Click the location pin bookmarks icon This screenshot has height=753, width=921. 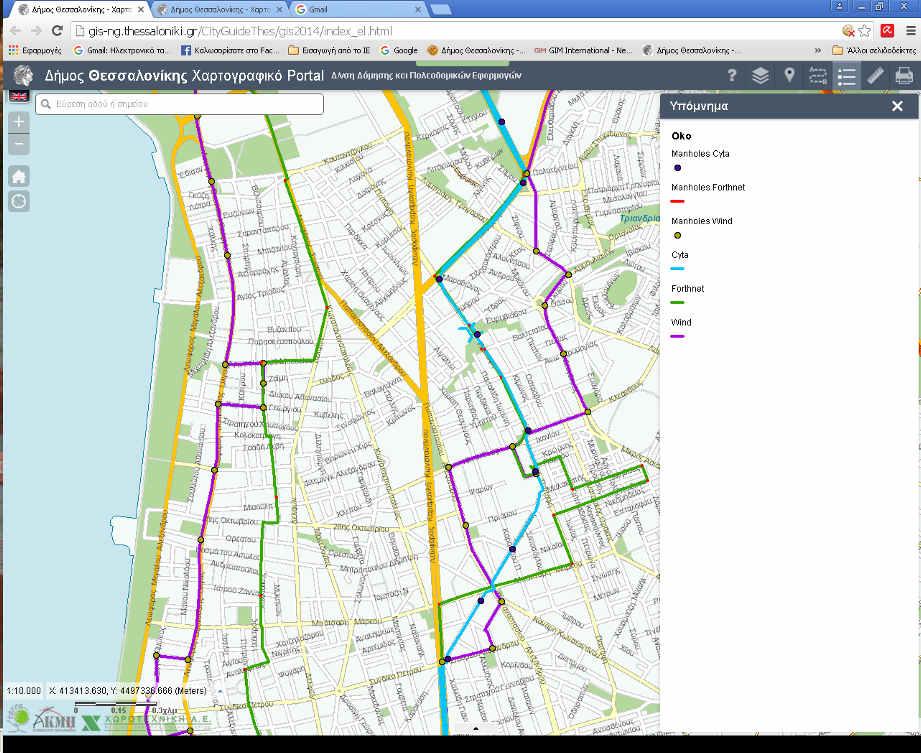(x=789, y=75)
